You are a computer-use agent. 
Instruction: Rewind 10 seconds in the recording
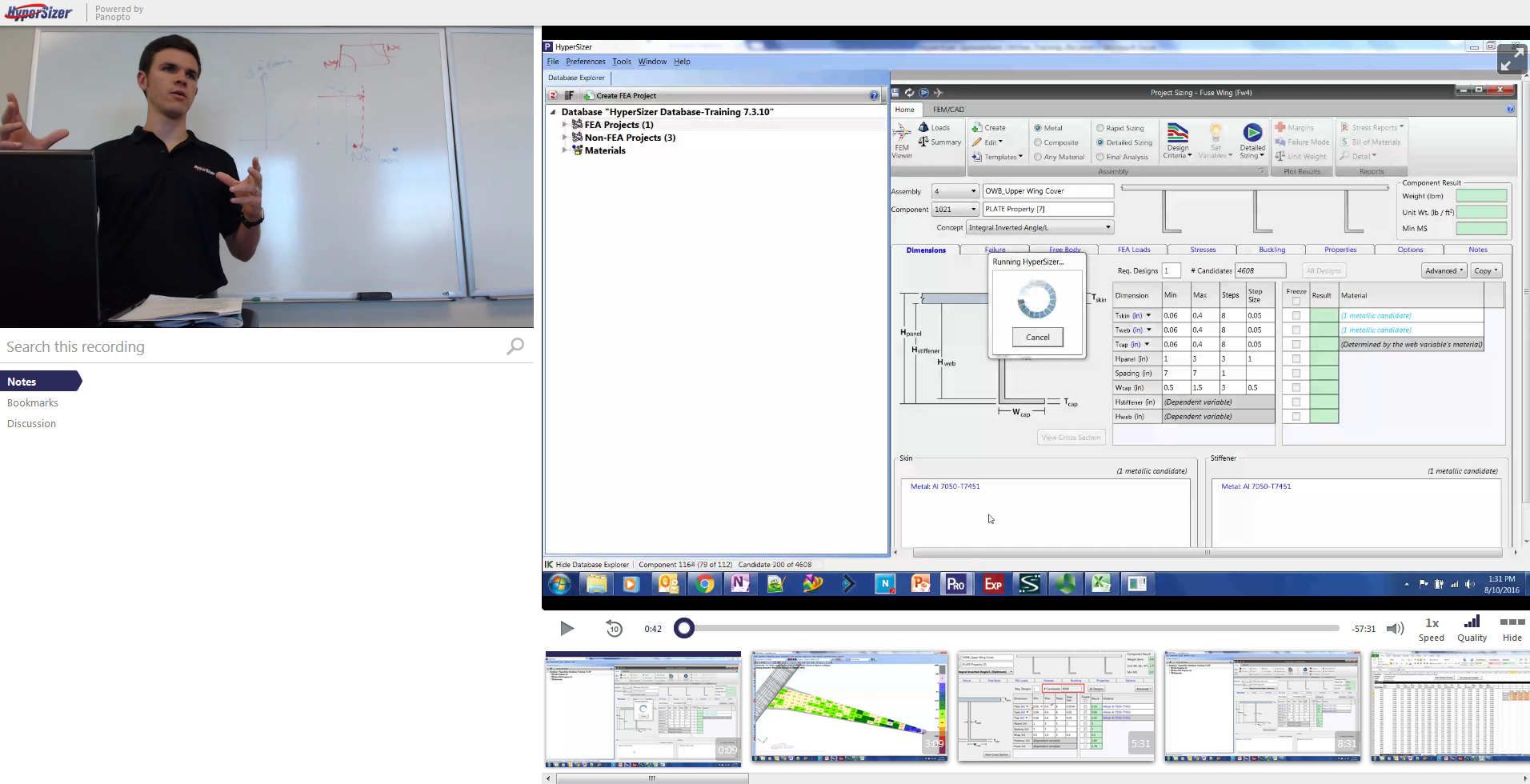pyautogui.click(x=614, y=628)
